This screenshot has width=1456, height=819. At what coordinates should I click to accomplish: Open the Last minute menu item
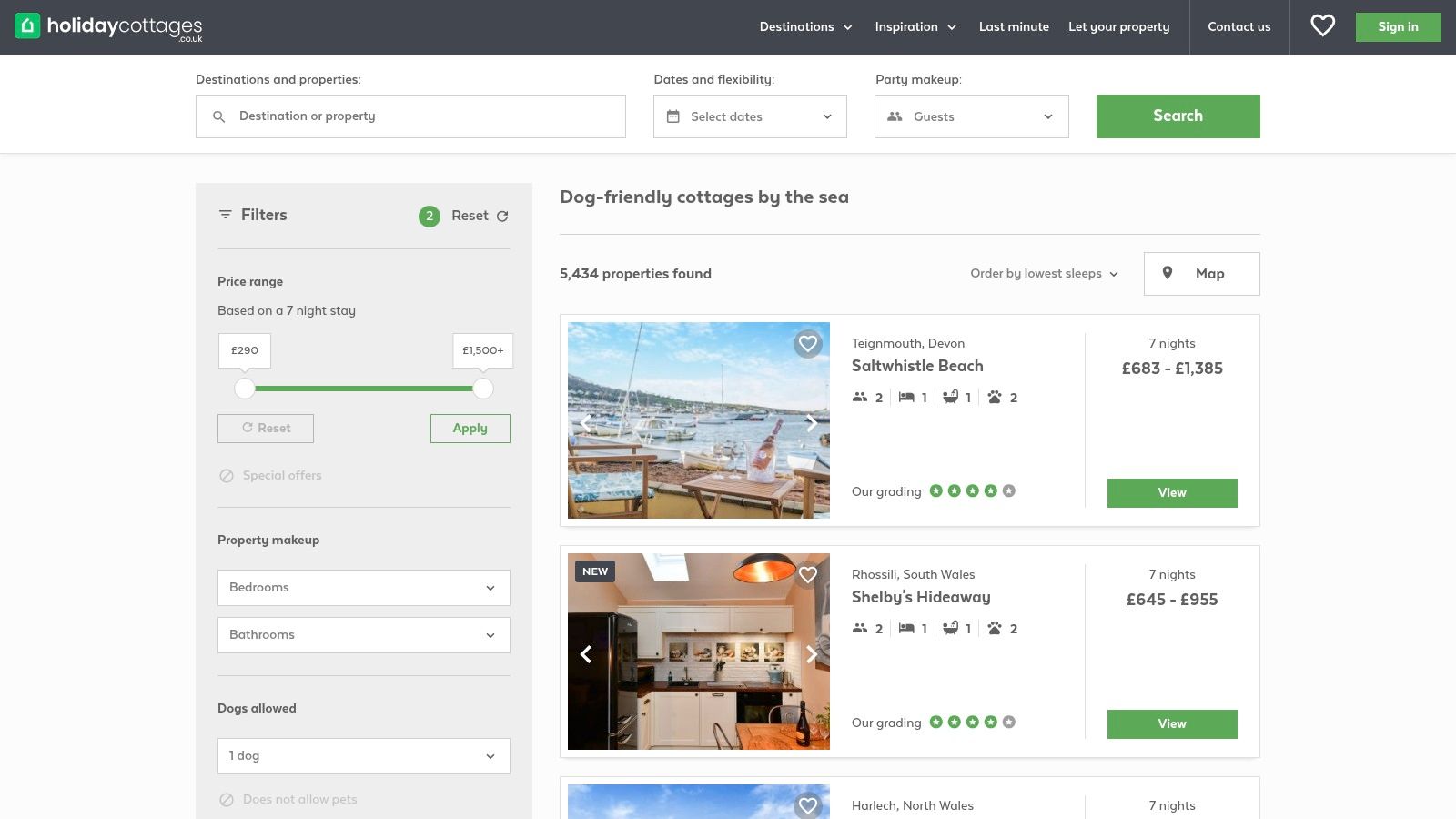[x=1014, y=27]
